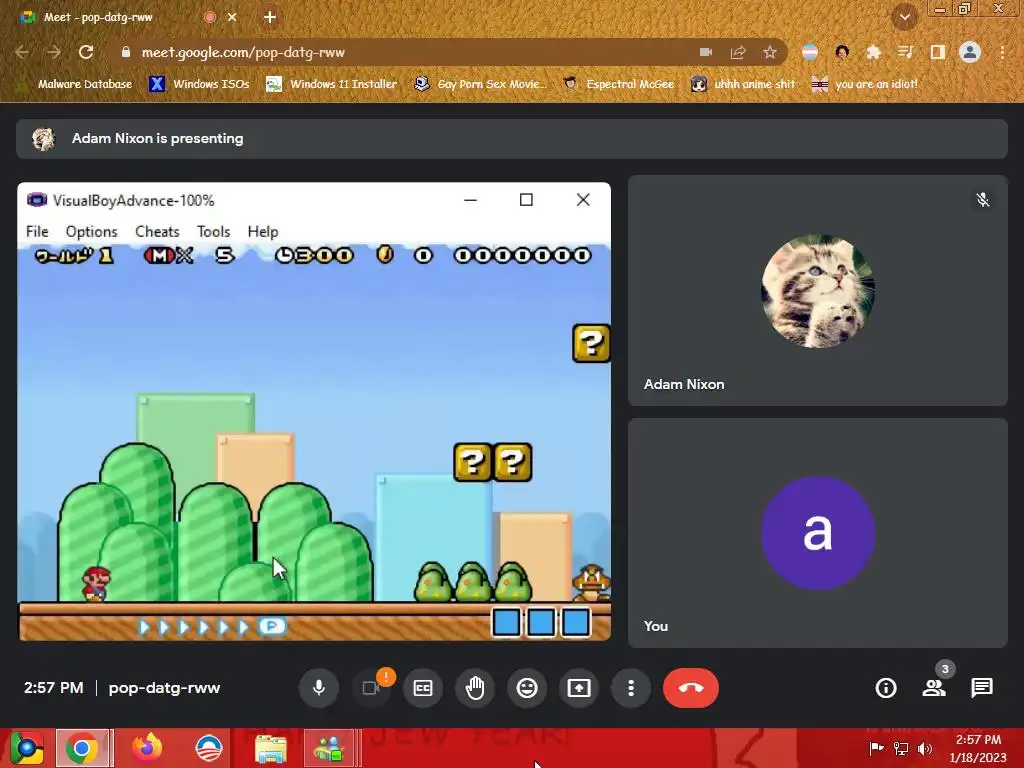This screenshot has width=1024, height=768.
Task: Open Malware Database bookmark
Action: point(76,84)
